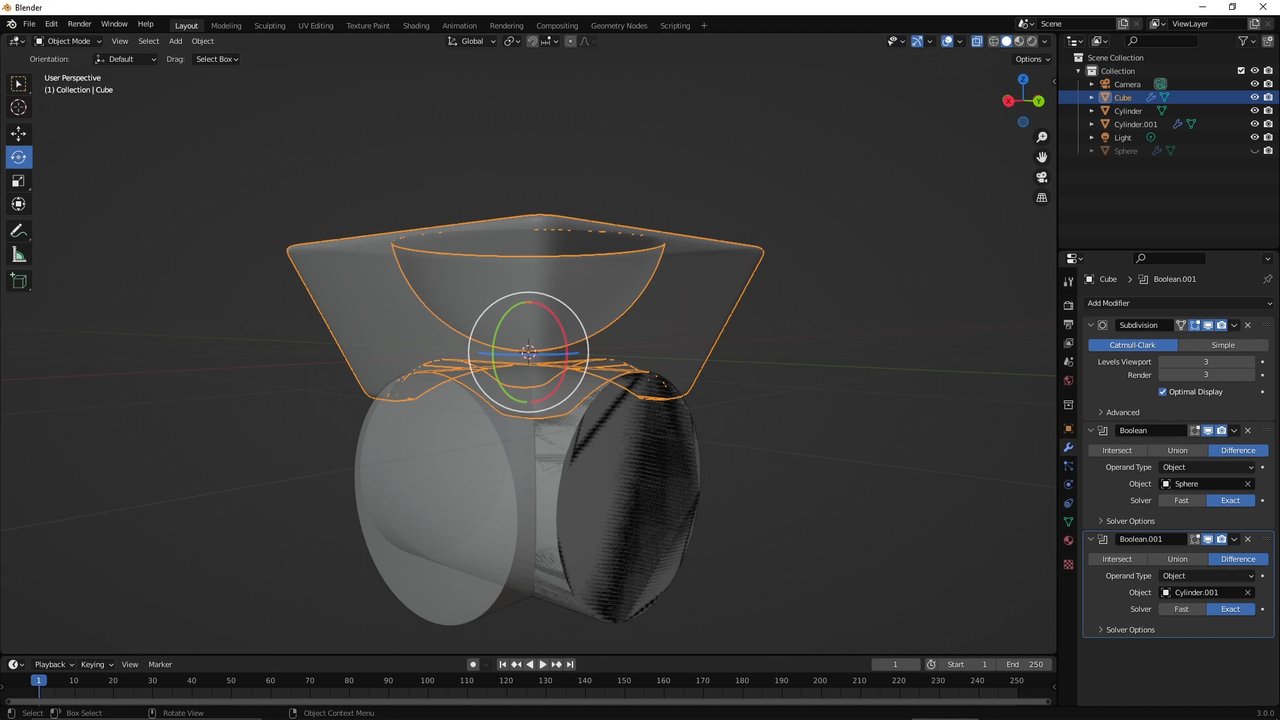Expand the Cube item in outliner
Viewport: 1280px width, 720px height.
(x=1092, y=98)
